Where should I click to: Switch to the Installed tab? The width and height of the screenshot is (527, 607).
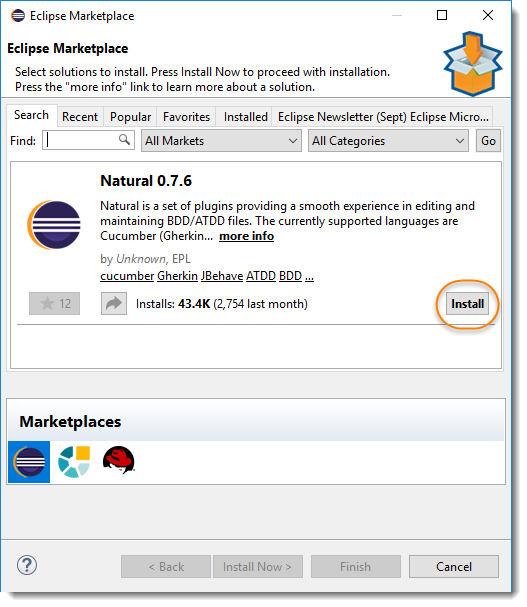click(x=245, y=117)
